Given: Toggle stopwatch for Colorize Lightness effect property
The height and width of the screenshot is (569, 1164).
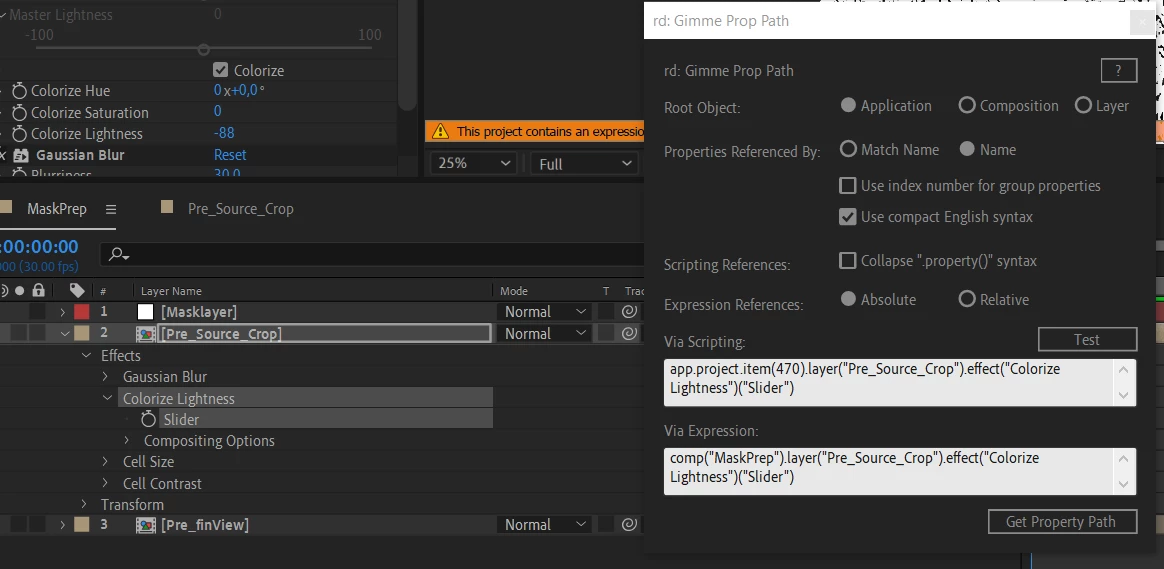Looking at the screenshot, I should (19, 134).
